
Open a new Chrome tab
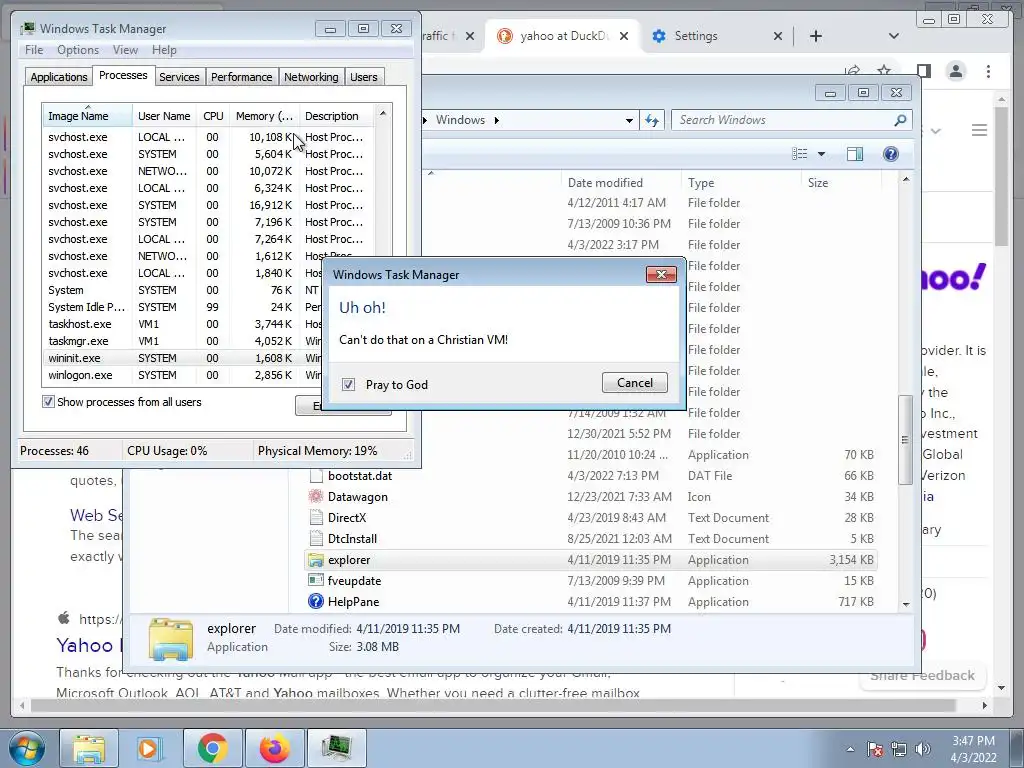coord(816,36)
